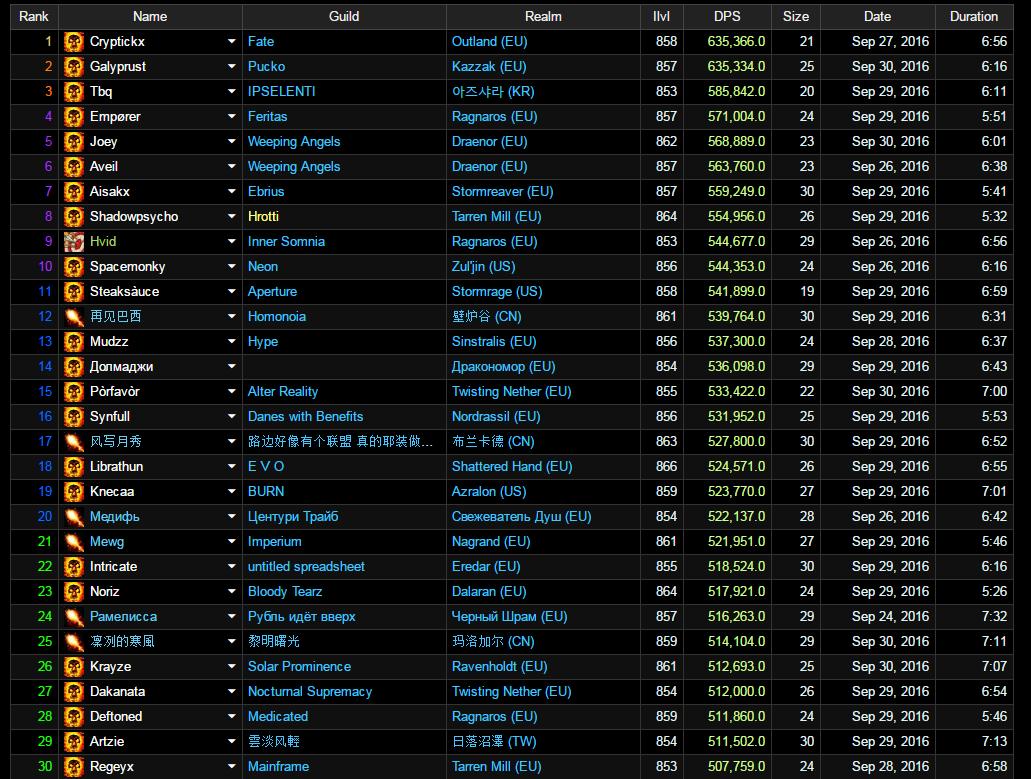Open the Nocturnal Supremacy guild link
This screenshot has width=1031, height=779.
[x=310, y=691]
